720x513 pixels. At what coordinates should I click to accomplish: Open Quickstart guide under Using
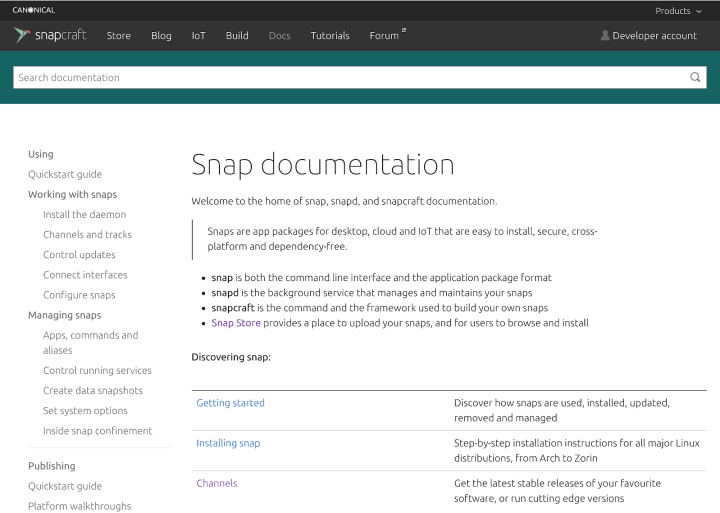[x=65, y=174]
